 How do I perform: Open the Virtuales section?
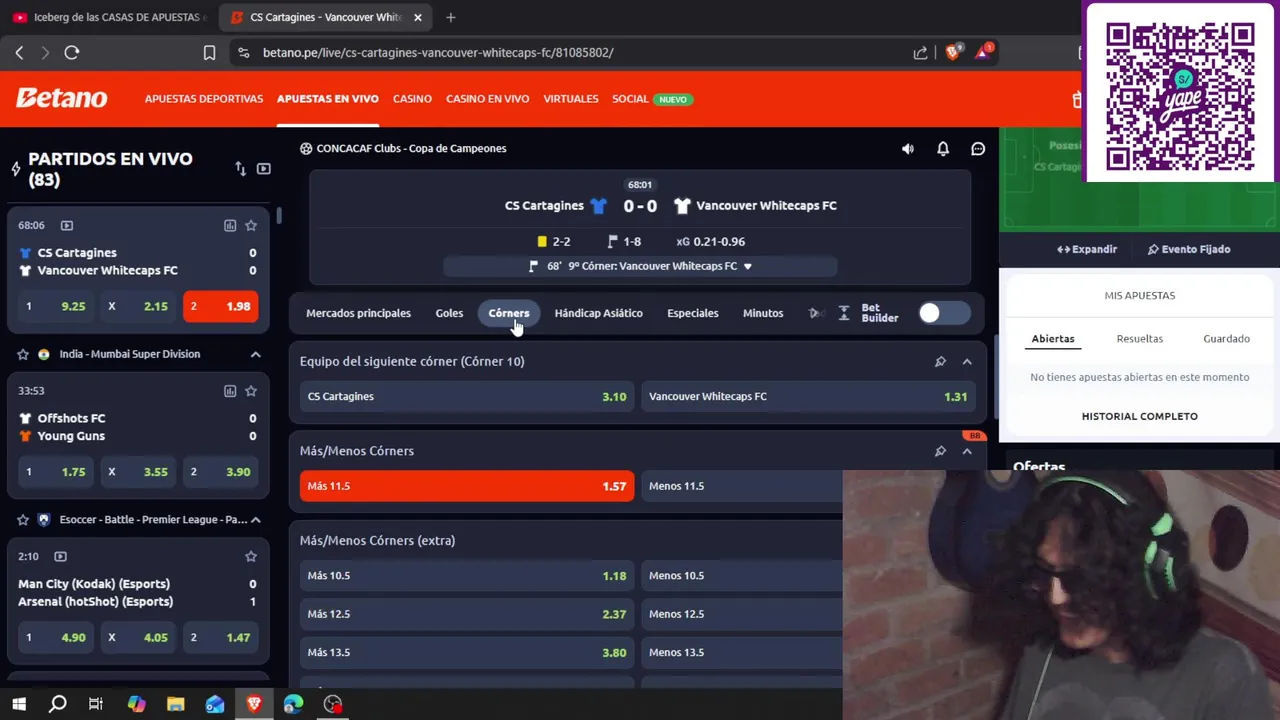tap(571, 99)
